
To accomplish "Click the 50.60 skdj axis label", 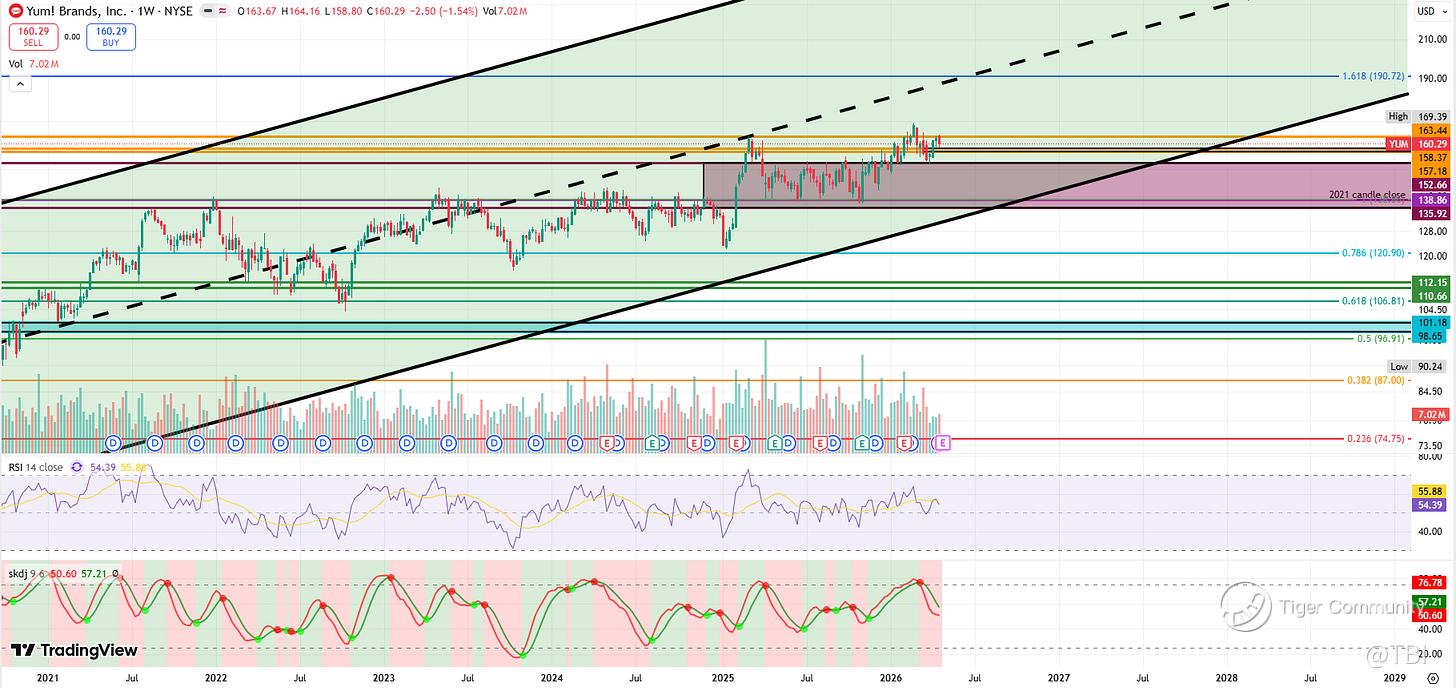I will click(x=1431, y=615).
